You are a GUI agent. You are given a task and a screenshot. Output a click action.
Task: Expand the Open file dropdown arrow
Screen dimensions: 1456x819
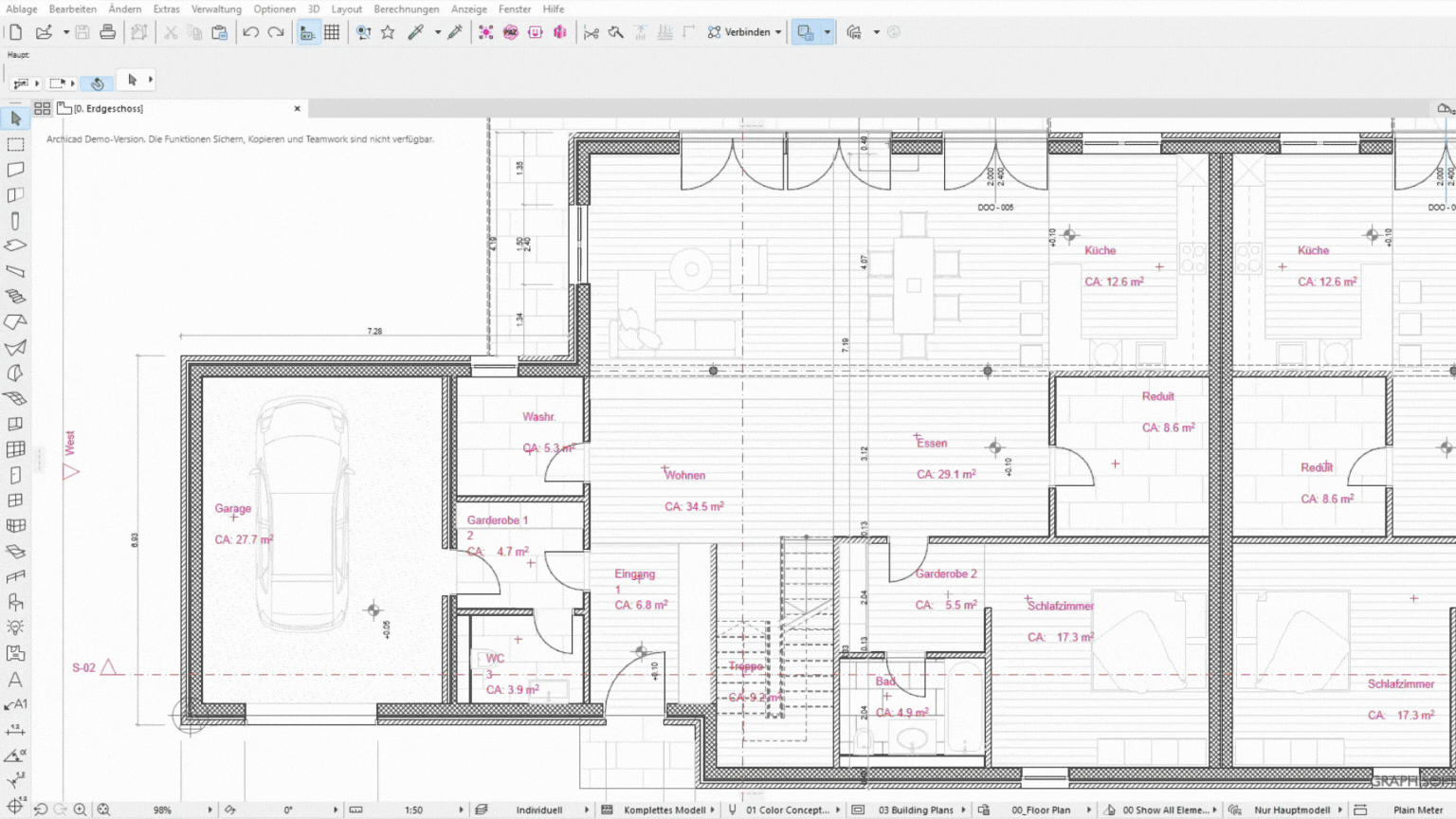[x=65, y=32]
